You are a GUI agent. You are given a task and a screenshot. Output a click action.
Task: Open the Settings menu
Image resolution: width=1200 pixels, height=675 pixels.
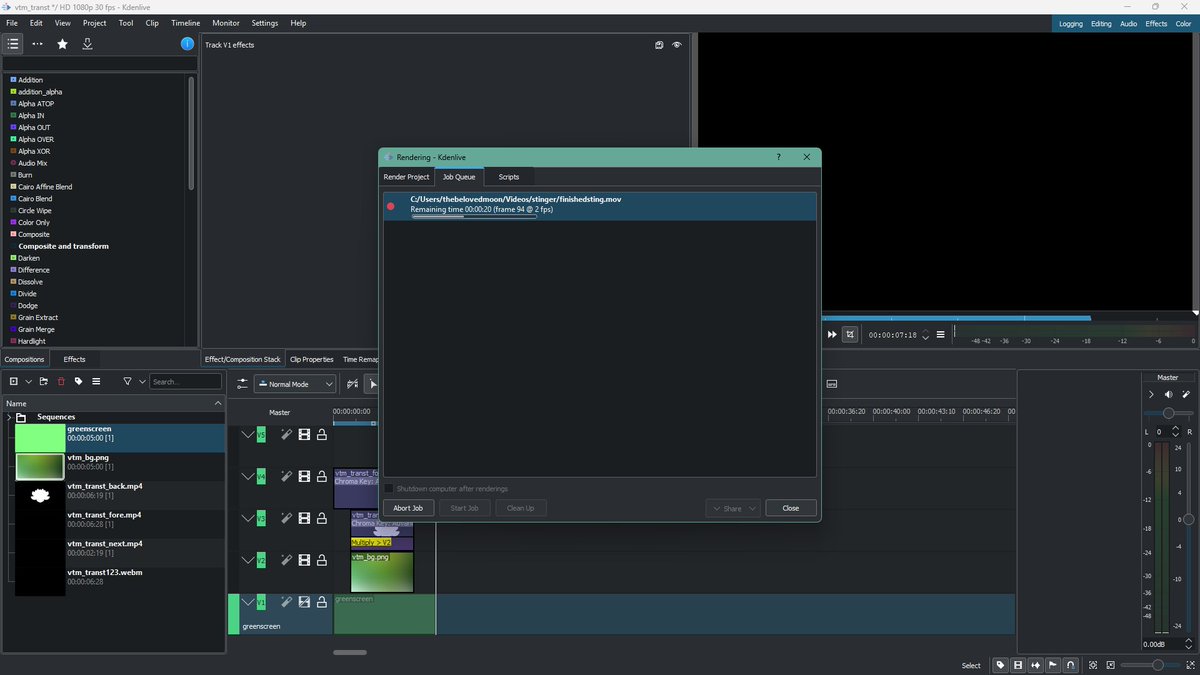pos(264,23)
